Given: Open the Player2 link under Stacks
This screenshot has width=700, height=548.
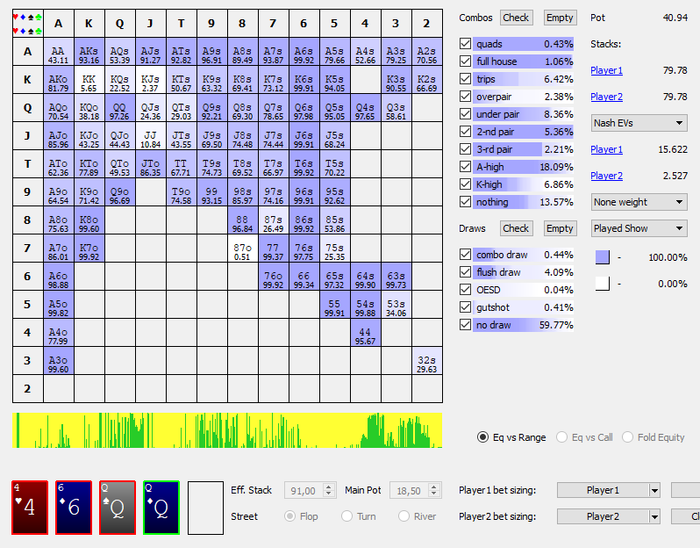Looking at the screenshot, I should (606, 97).
